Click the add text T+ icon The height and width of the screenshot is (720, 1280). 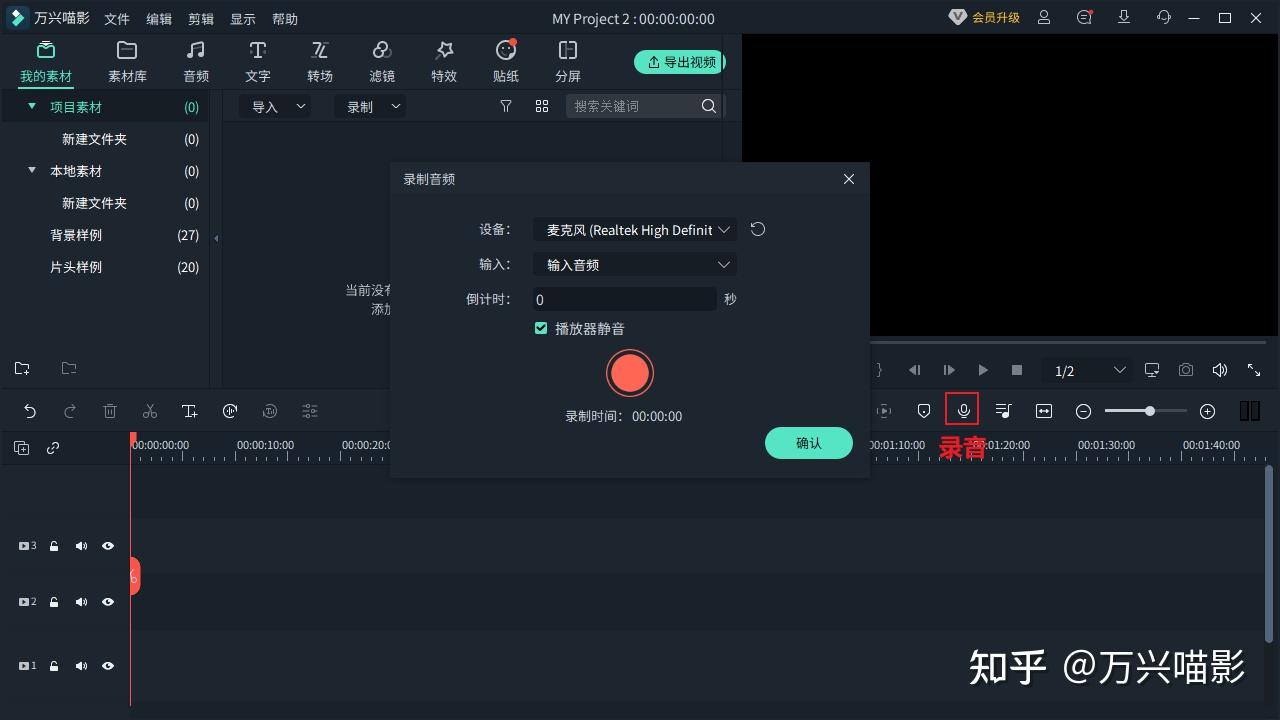click(190, 411)
